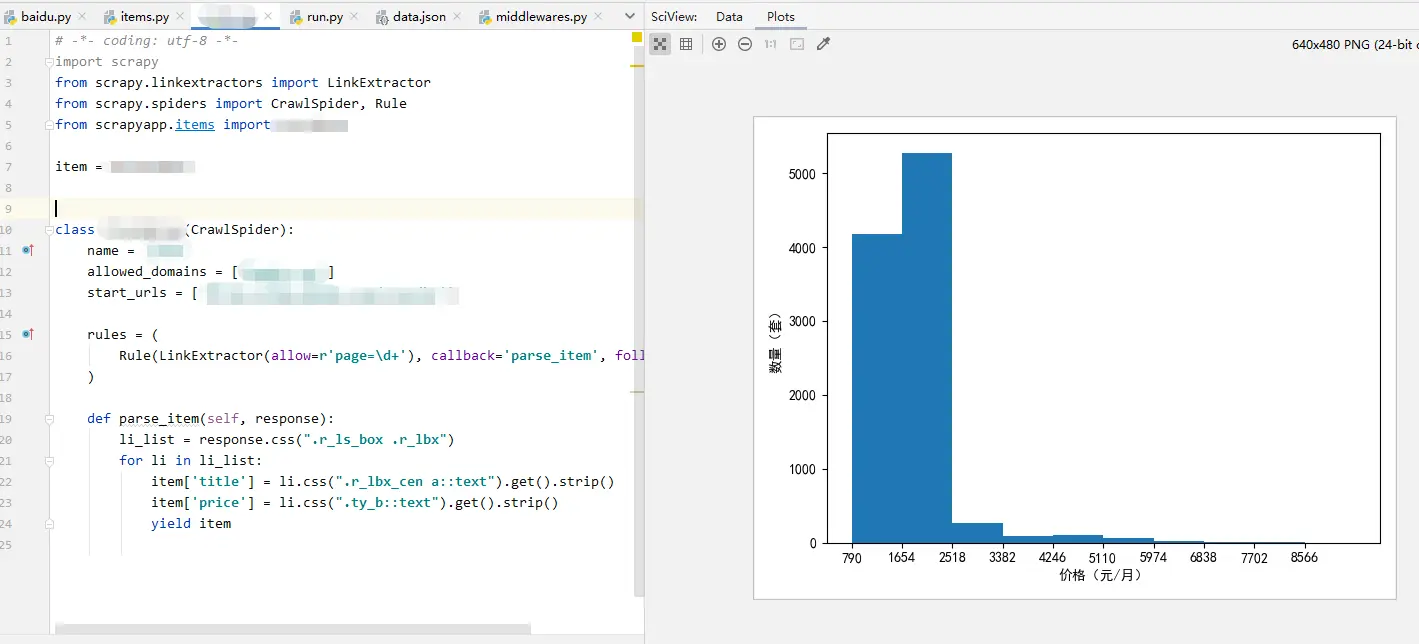1419x644 pixels.
Task: Toggle the chessboard transparency background icon
Action: tap(660, 44)
